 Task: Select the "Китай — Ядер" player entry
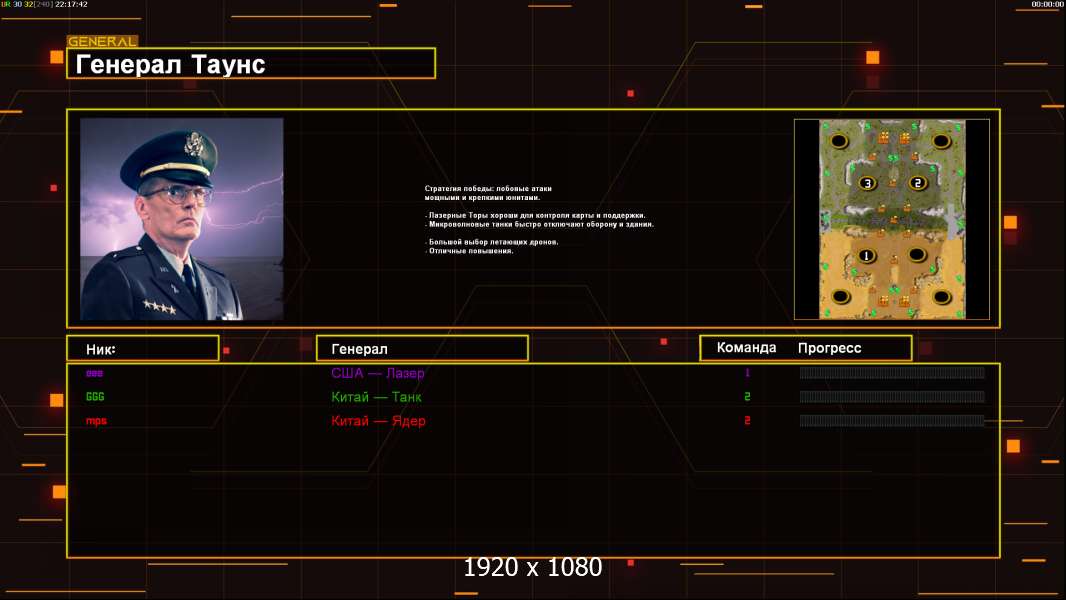tap(378, 421)
